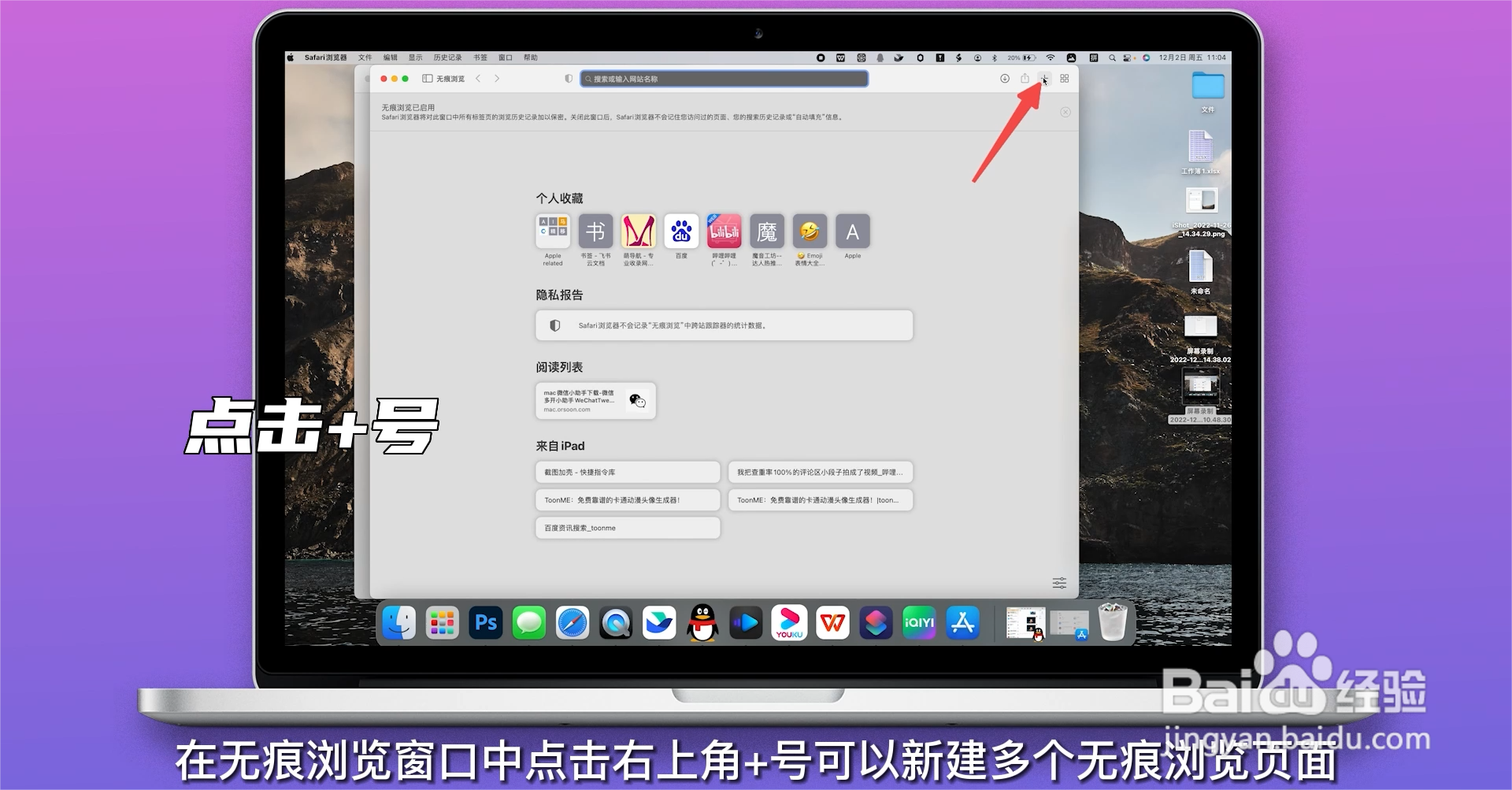Viewport: 1512px width, 790px height.
Task: Open the Downloads icon in Safari toolbar
Action: pyautogui.click(x=1005, y=79)
